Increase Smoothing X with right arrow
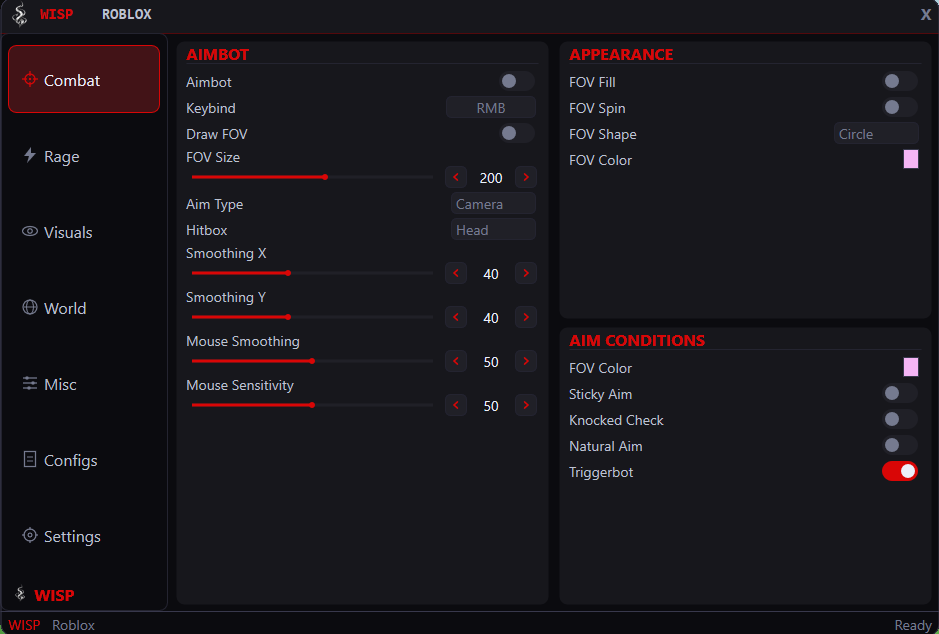Viewport: 939px width, 634px height. [x=526, y=273]
